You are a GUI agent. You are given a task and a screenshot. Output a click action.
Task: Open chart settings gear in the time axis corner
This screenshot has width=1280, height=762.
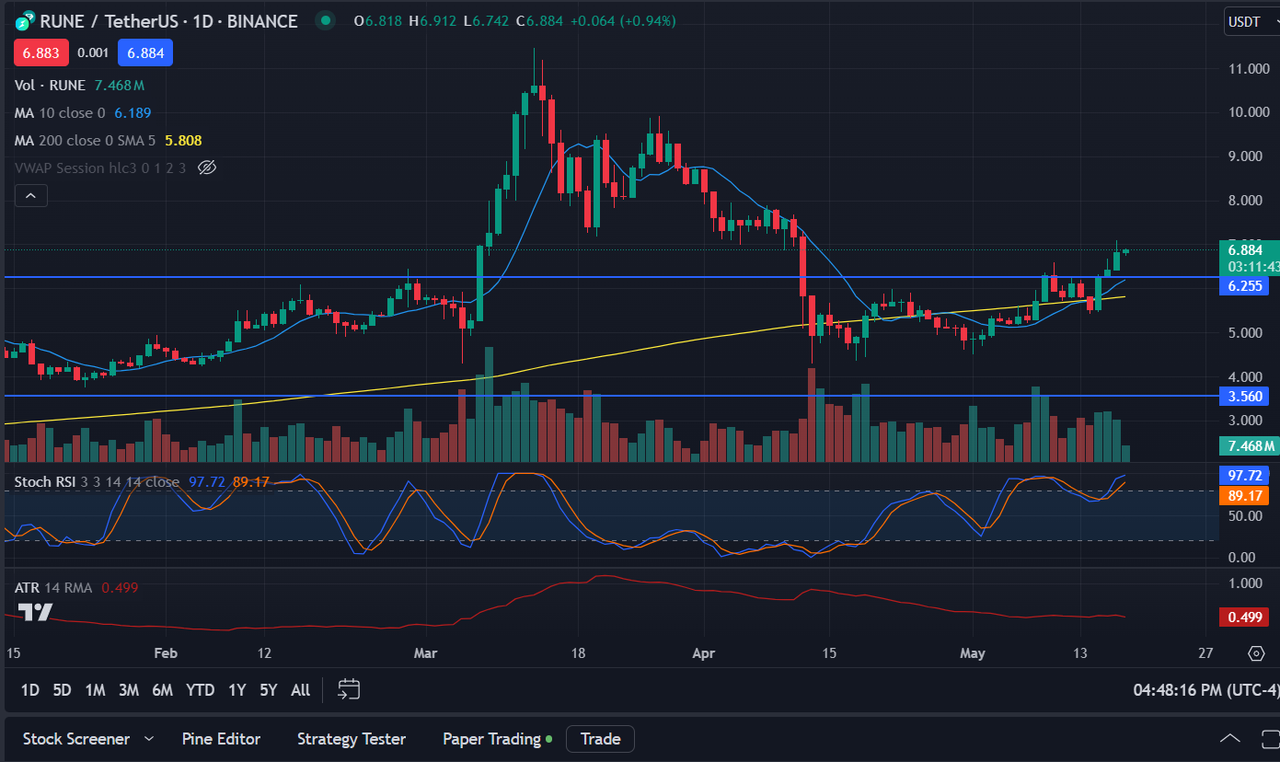click(1257, 653)
